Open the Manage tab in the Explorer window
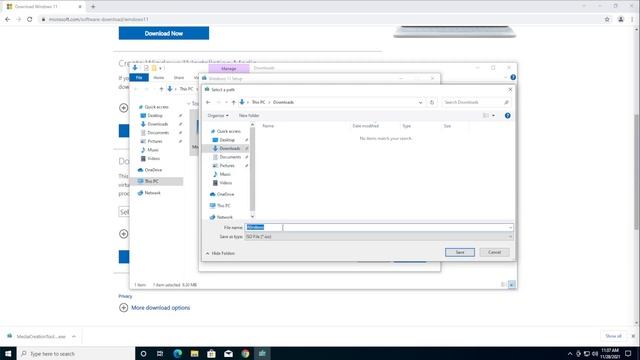 pyautogui.click(x=229, y=69)
